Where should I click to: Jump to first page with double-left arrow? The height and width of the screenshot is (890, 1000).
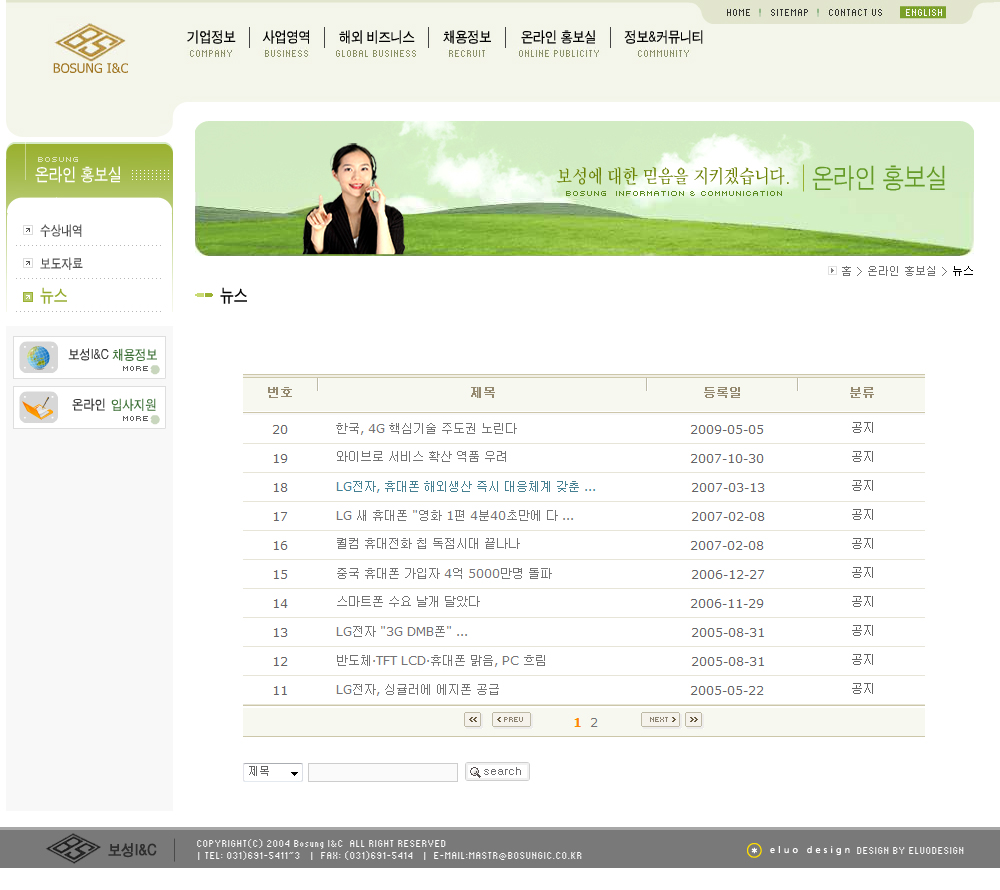[x=473, y=720]
